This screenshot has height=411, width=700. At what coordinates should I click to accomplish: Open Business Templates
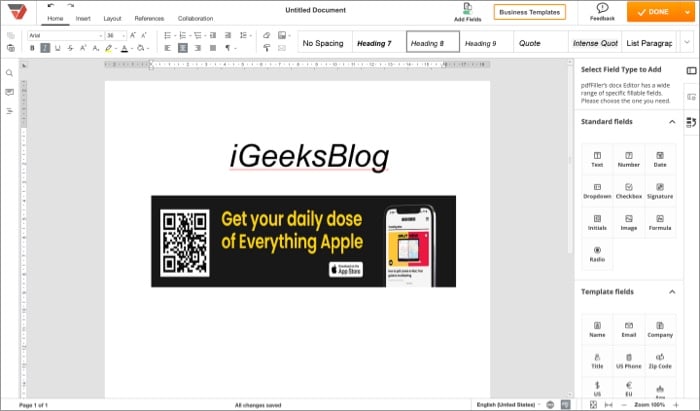[x=529, y=12]
